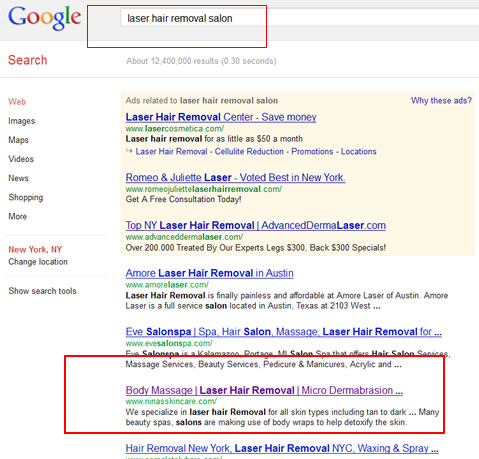Click the www.amorelaser.com URL text
479x459 pixels.
click(x=167, y=285)
